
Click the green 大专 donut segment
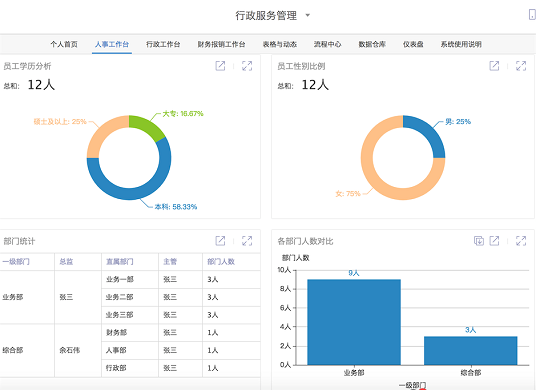(x=147, y=126)
